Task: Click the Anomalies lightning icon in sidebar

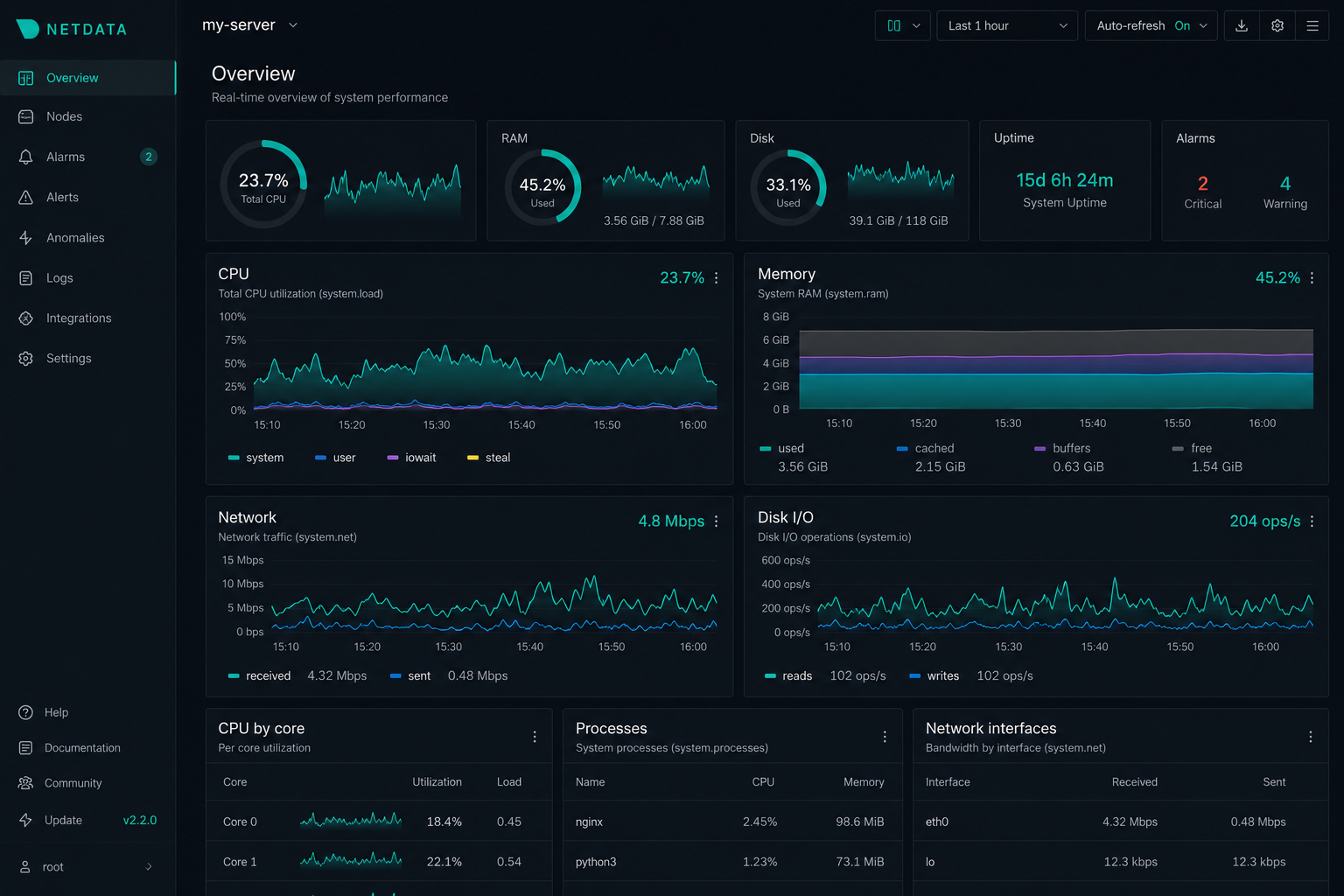Action: [26, 237]
